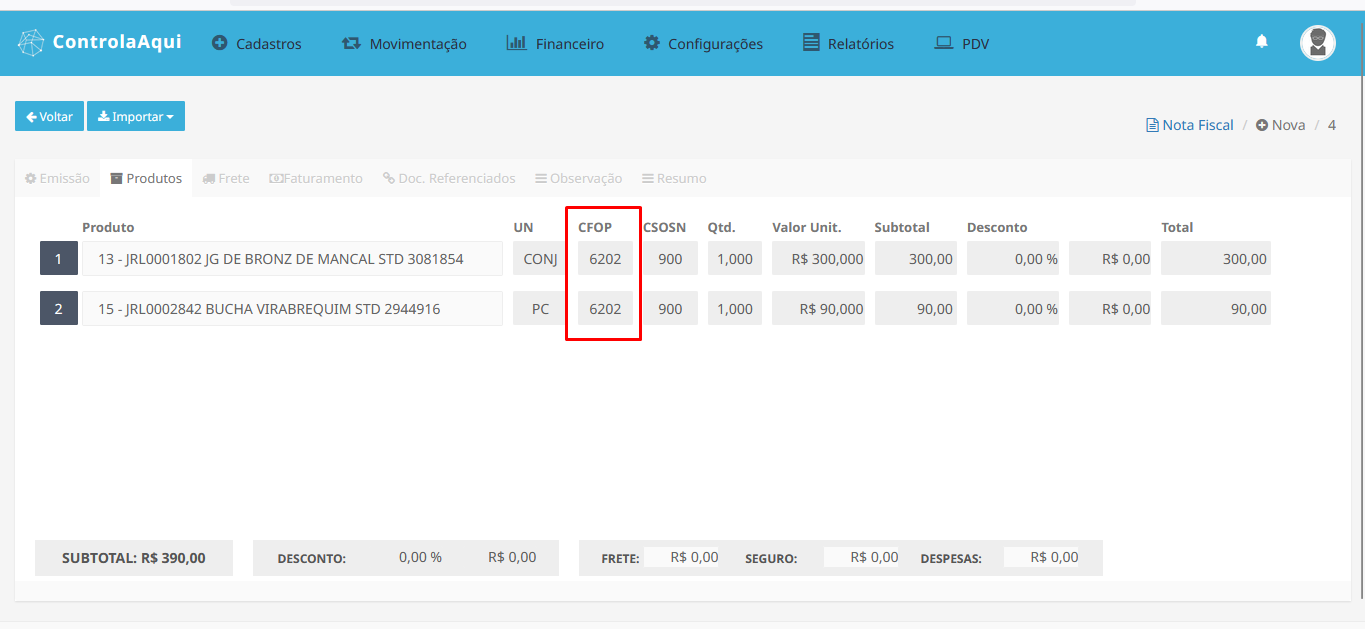Switch to the Frete tab

point(226,178)
